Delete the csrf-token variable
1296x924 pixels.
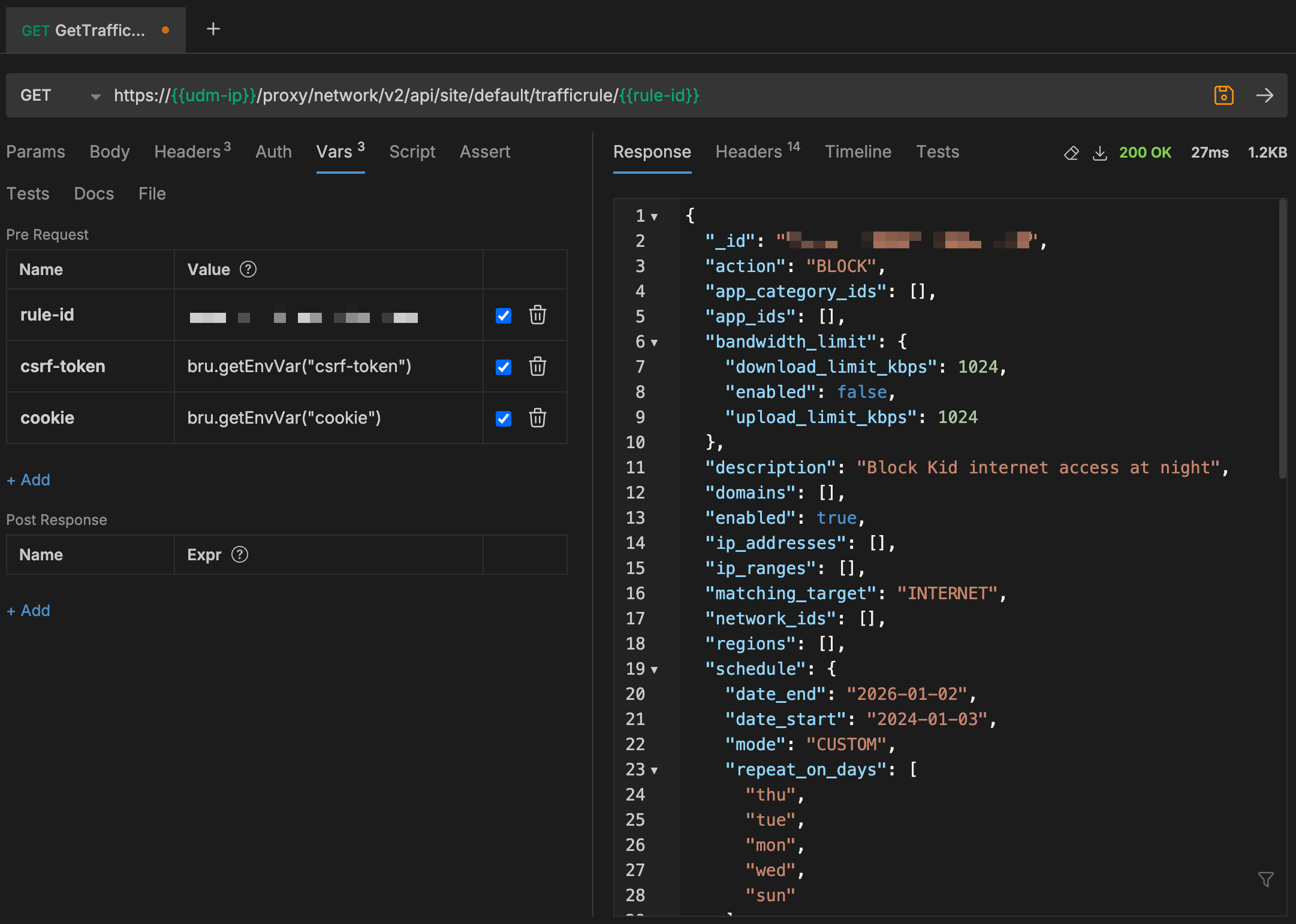(x=537, y=367)
